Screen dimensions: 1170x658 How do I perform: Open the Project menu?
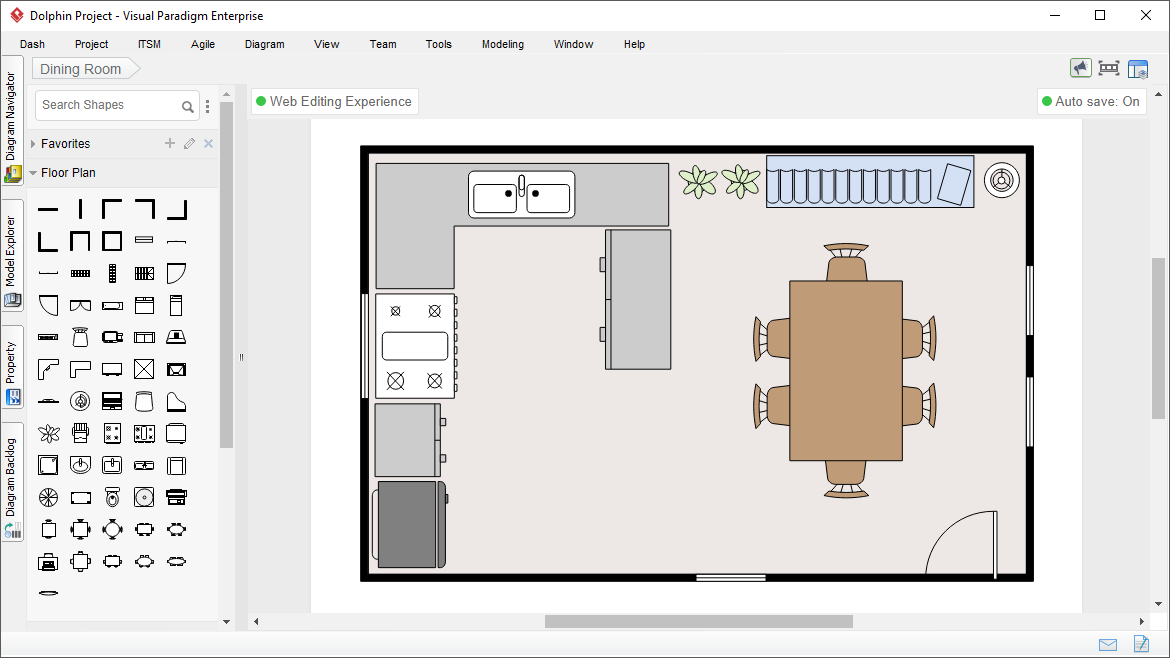pyautogui.click(x=91, y=44)
